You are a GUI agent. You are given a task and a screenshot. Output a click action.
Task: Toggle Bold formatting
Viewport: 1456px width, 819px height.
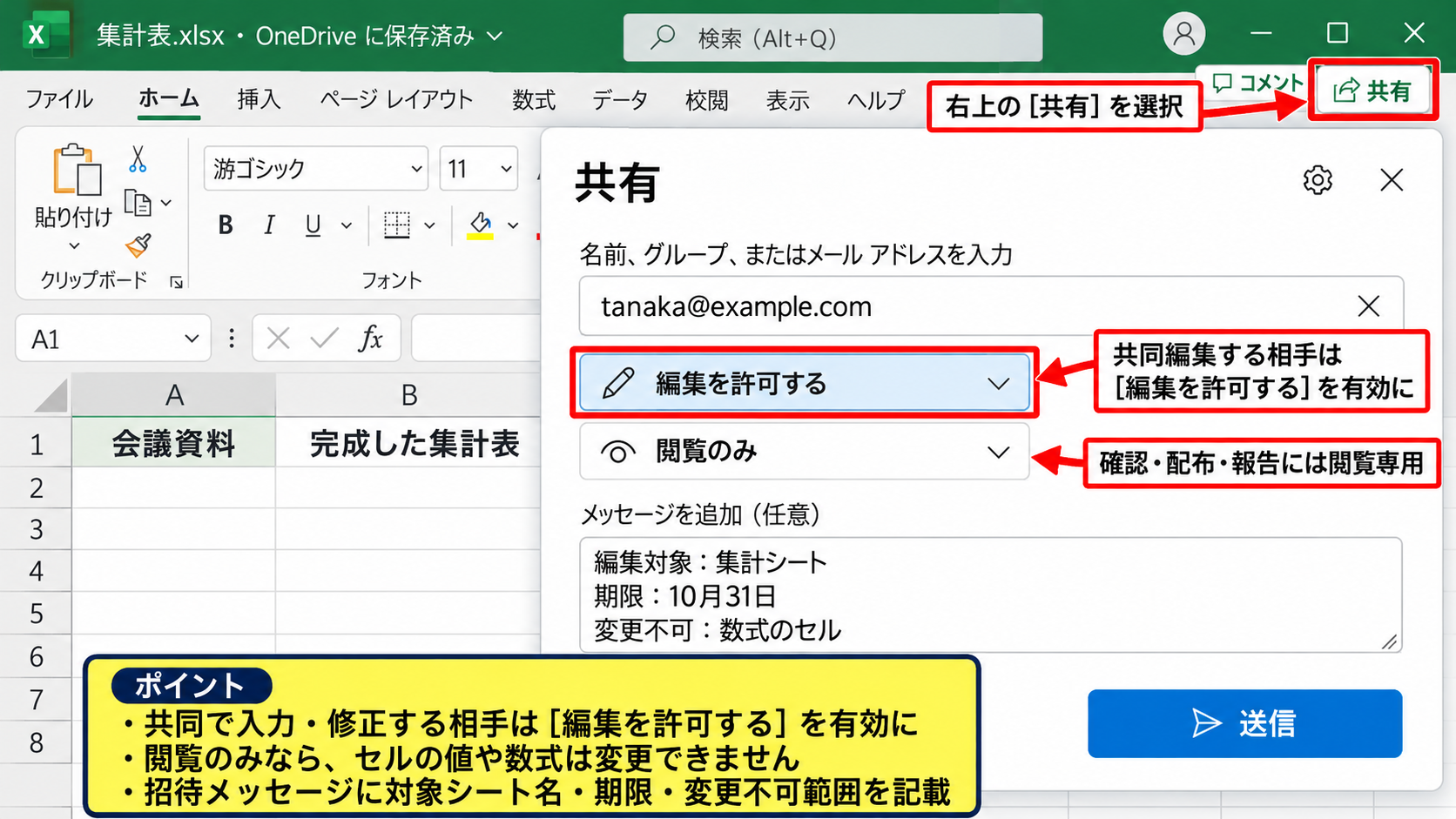226,225
